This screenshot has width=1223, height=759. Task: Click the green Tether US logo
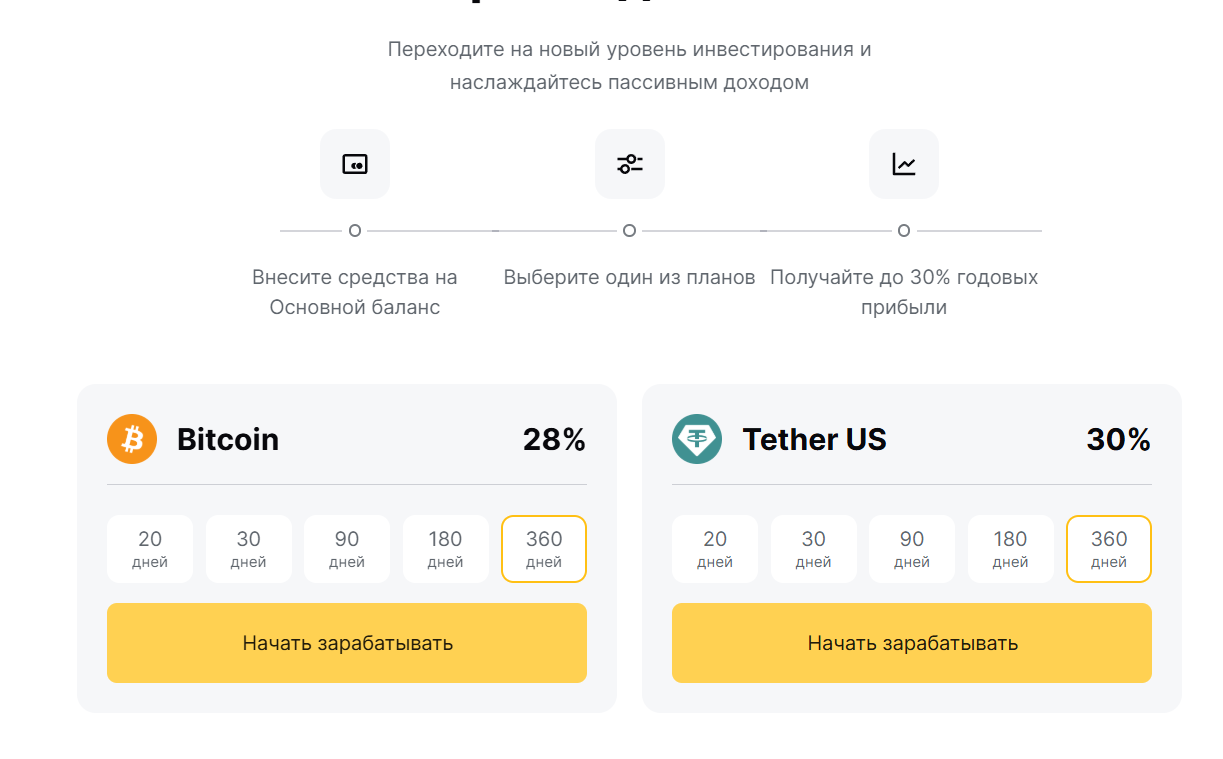point(697,439)
